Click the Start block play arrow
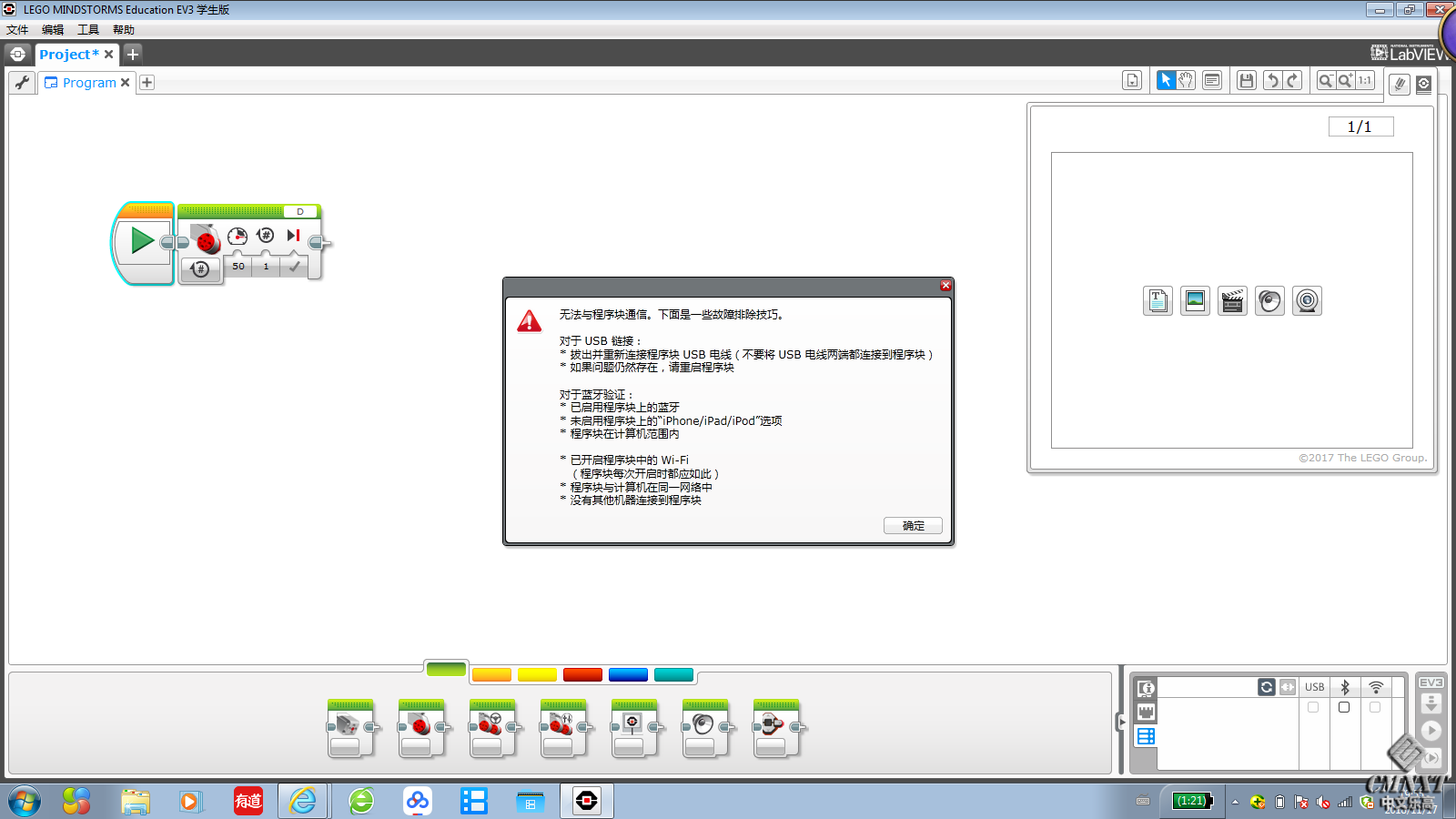Screen dimensions: 1456x819 point(142,240)
